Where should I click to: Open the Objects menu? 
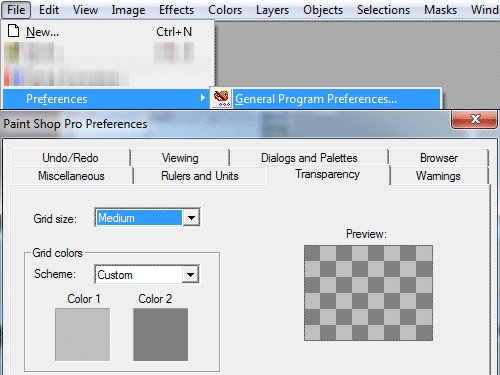323,10
